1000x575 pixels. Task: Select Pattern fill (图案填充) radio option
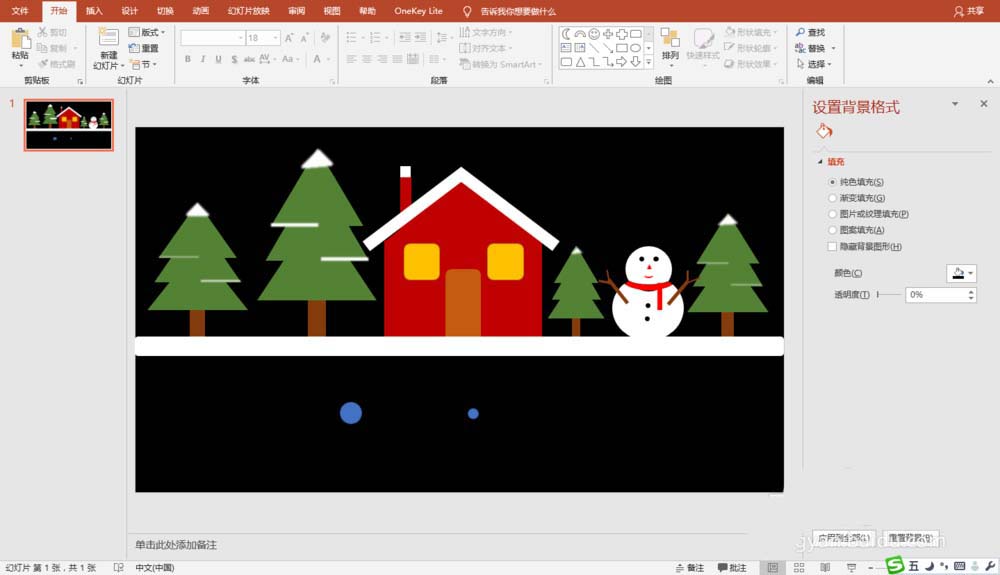tap(832, 230)
